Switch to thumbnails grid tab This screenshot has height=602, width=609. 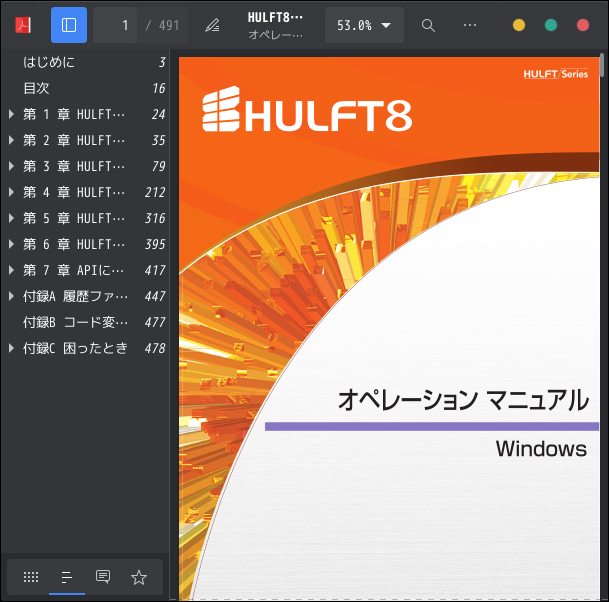[31, 577]
